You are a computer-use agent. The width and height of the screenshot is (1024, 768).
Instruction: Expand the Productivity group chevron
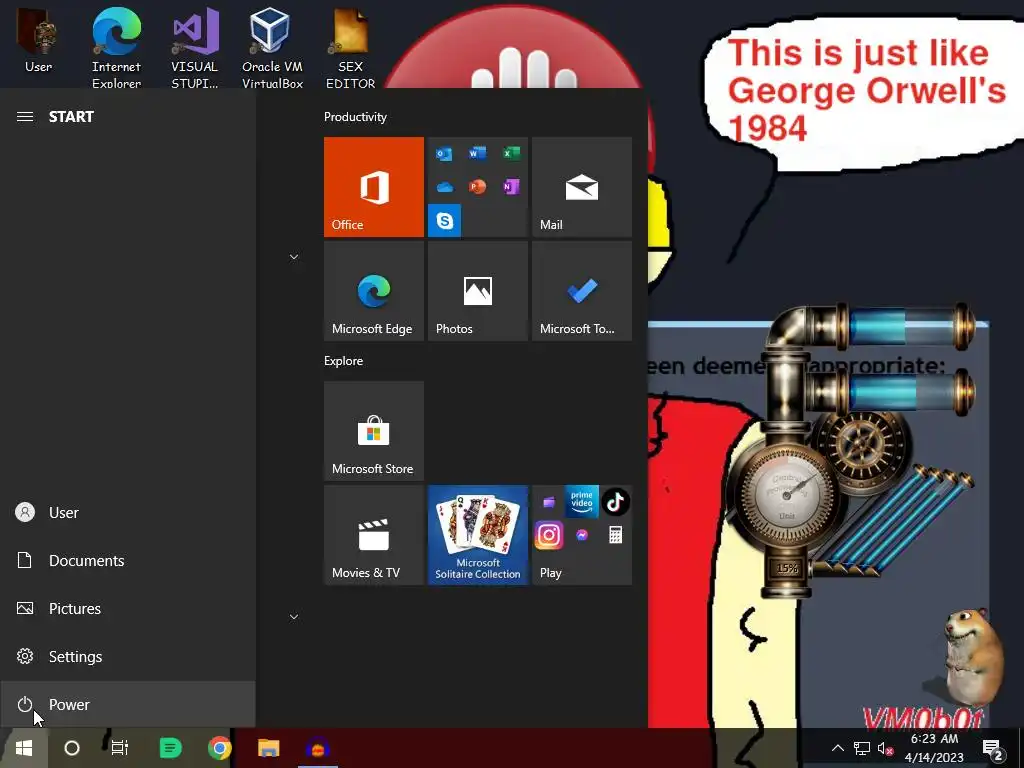[294, 257]
